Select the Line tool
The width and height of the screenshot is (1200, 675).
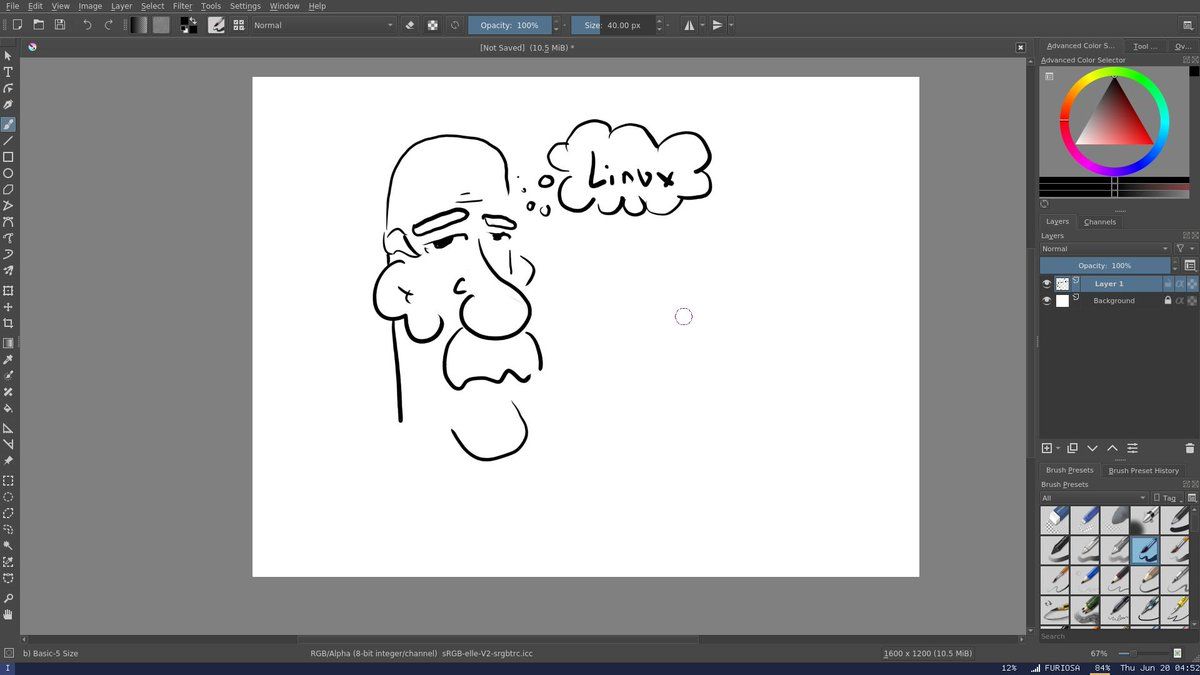point(8,141)
